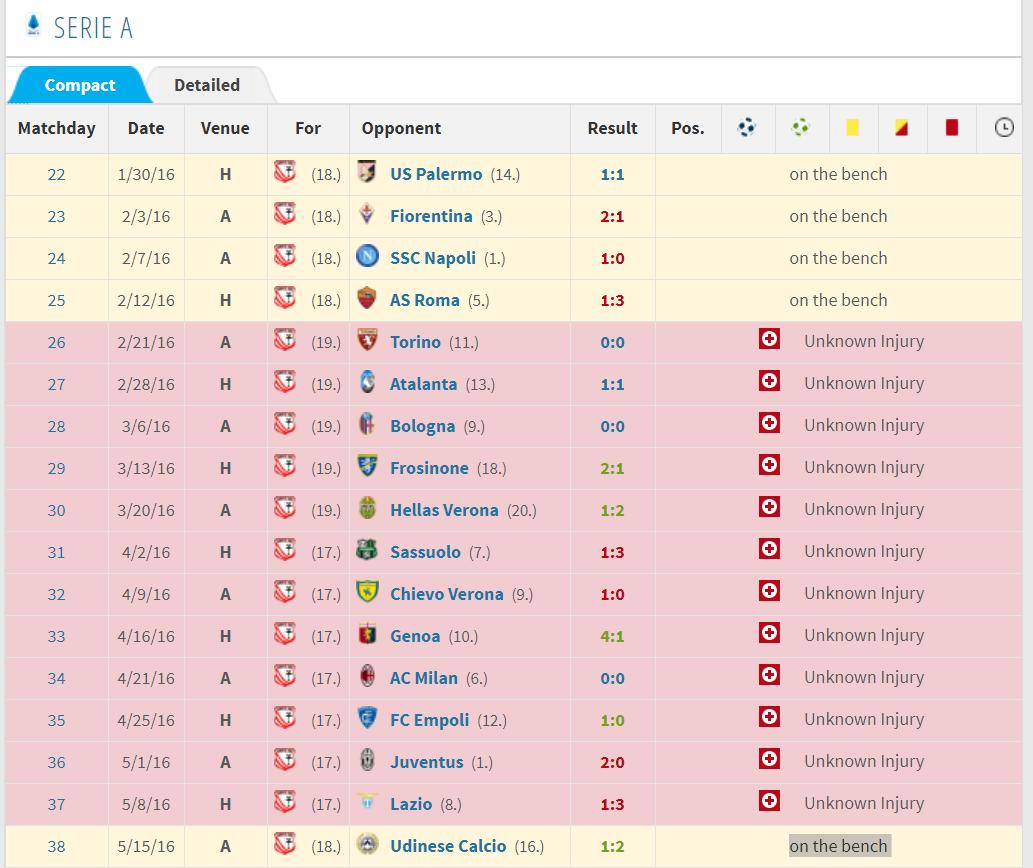1033x868 pixels.
Task: Click the Fiorentina crest icon
Action: [367, 214]
